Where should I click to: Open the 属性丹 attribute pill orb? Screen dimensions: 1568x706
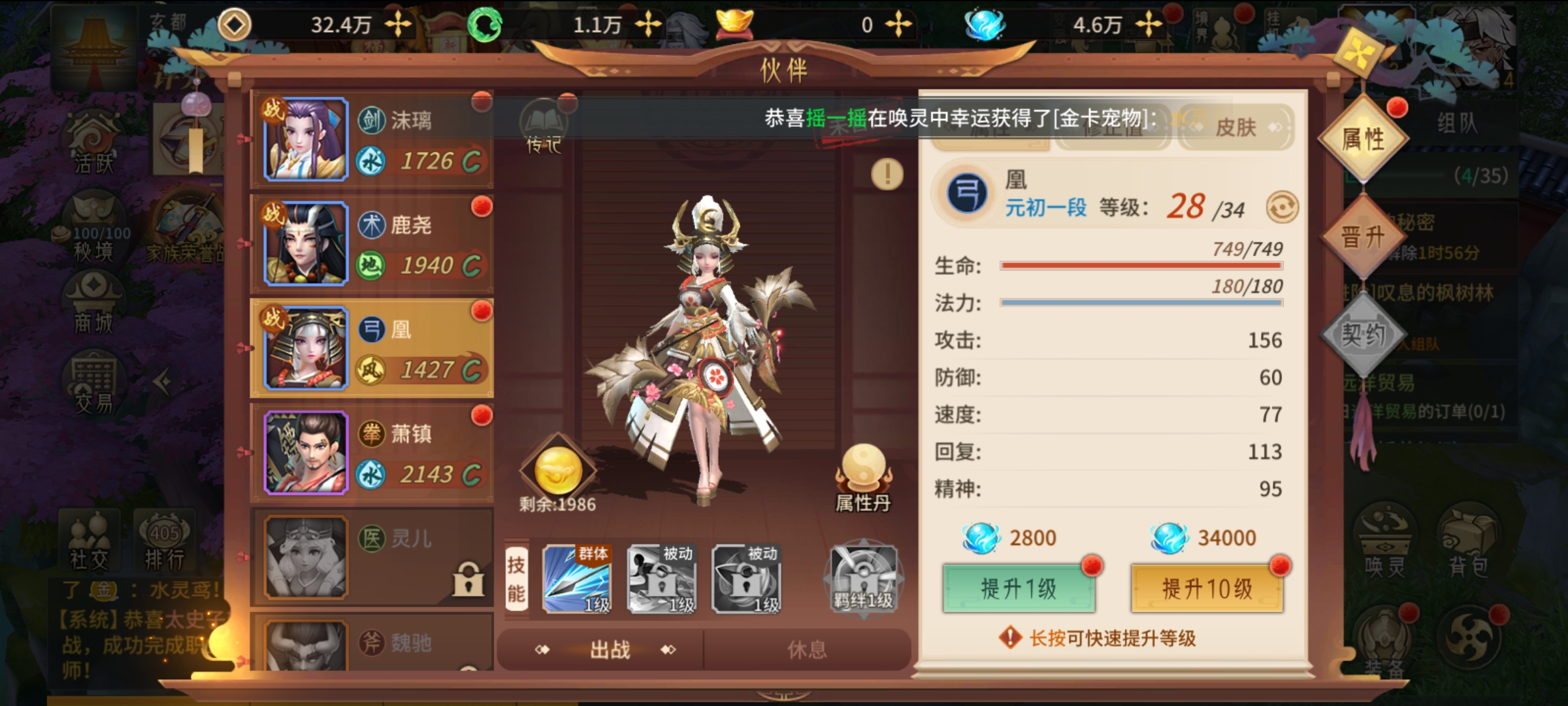click(x=863, y=478)
